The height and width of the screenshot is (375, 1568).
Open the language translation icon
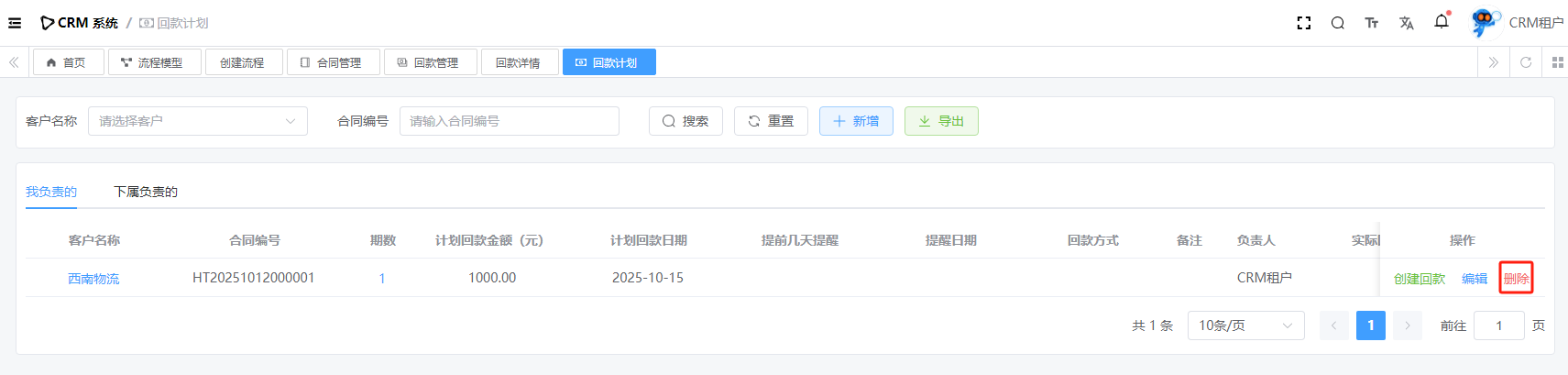pyautogui.click(x=1406, y=23)
